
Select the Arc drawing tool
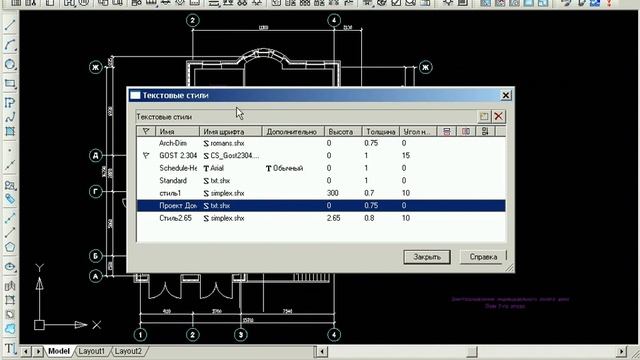tap(10, 45)
